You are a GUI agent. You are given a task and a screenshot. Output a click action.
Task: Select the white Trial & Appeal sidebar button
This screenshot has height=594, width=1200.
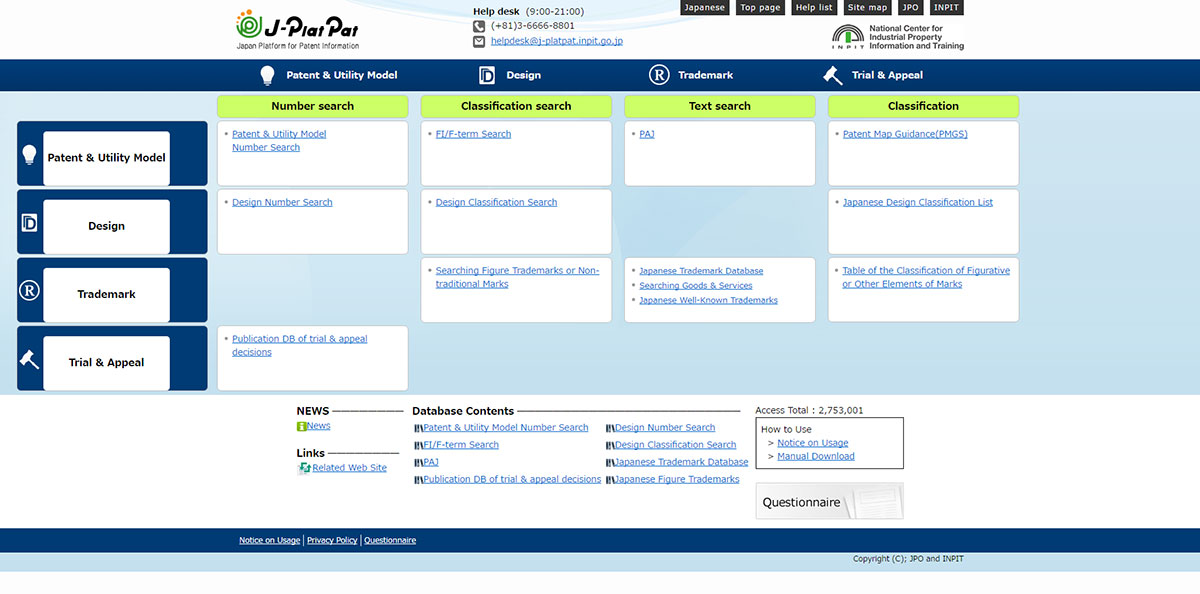click(107, 362)
